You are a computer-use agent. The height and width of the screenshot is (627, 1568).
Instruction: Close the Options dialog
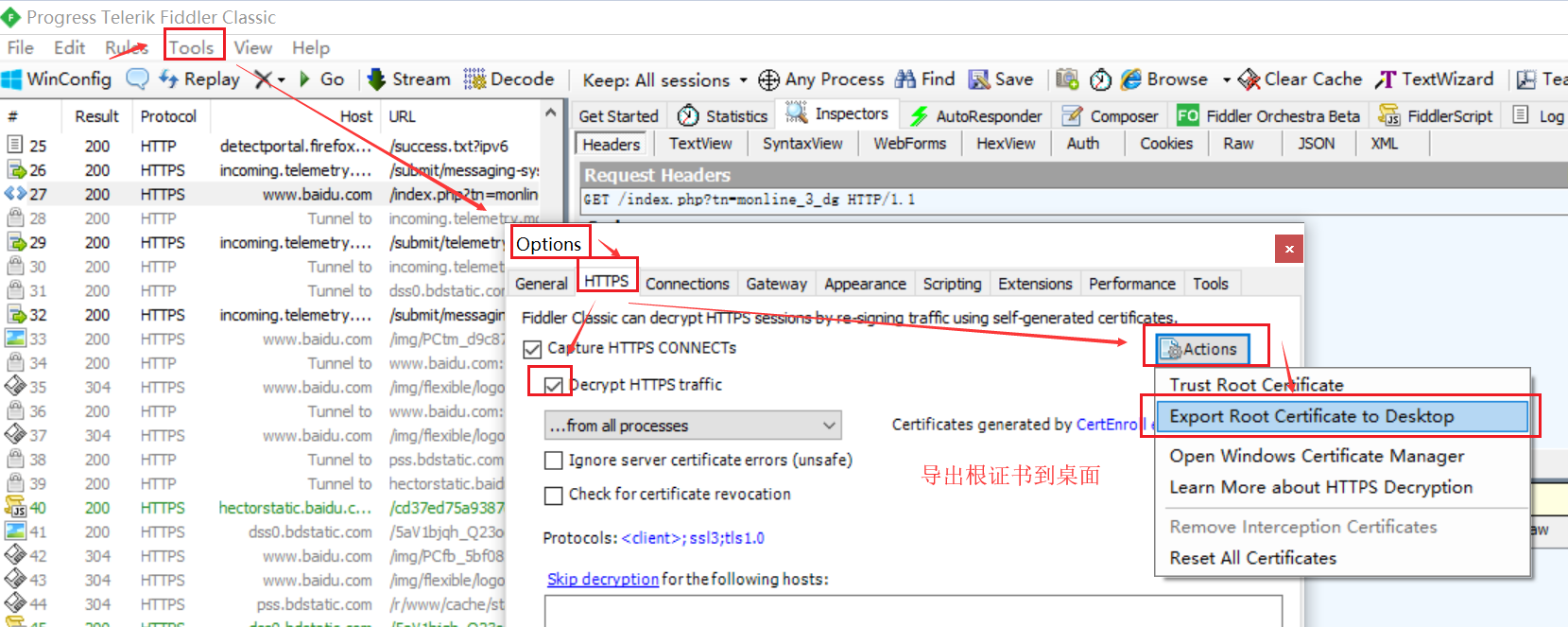1289,249
